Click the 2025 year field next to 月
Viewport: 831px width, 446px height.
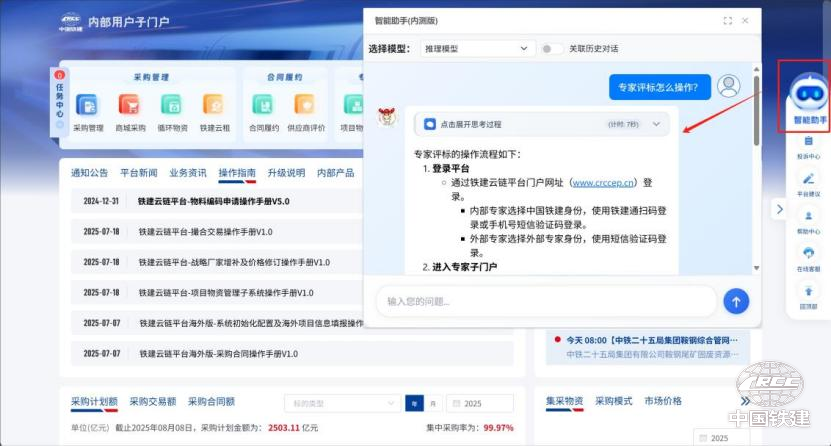[x=480, y=404]
